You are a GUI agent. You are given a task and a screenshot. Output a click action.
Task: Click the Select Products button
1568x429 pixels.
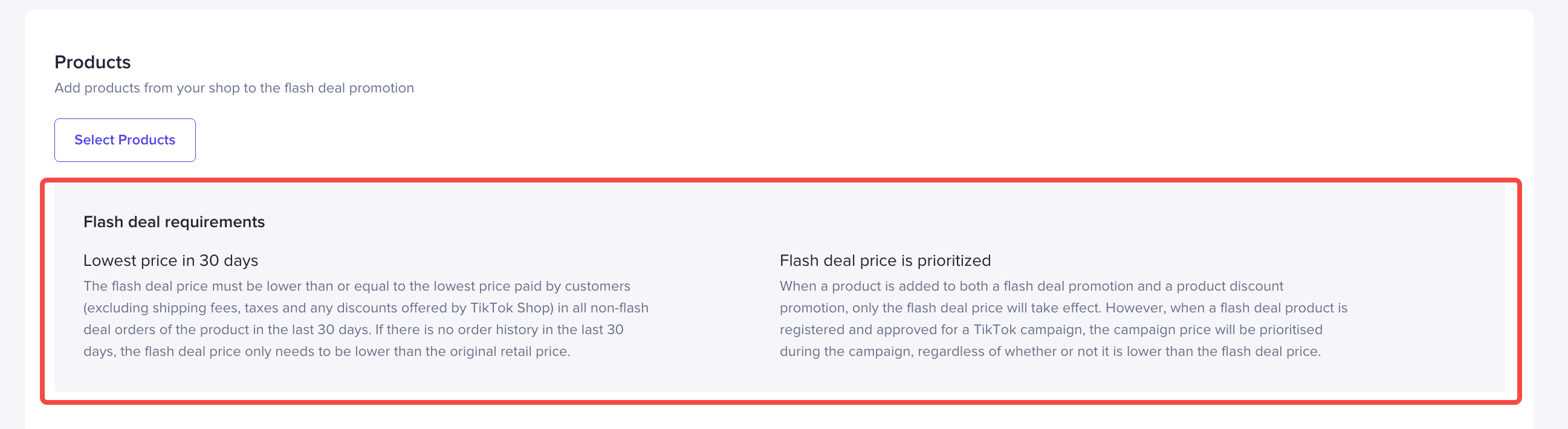125,140
